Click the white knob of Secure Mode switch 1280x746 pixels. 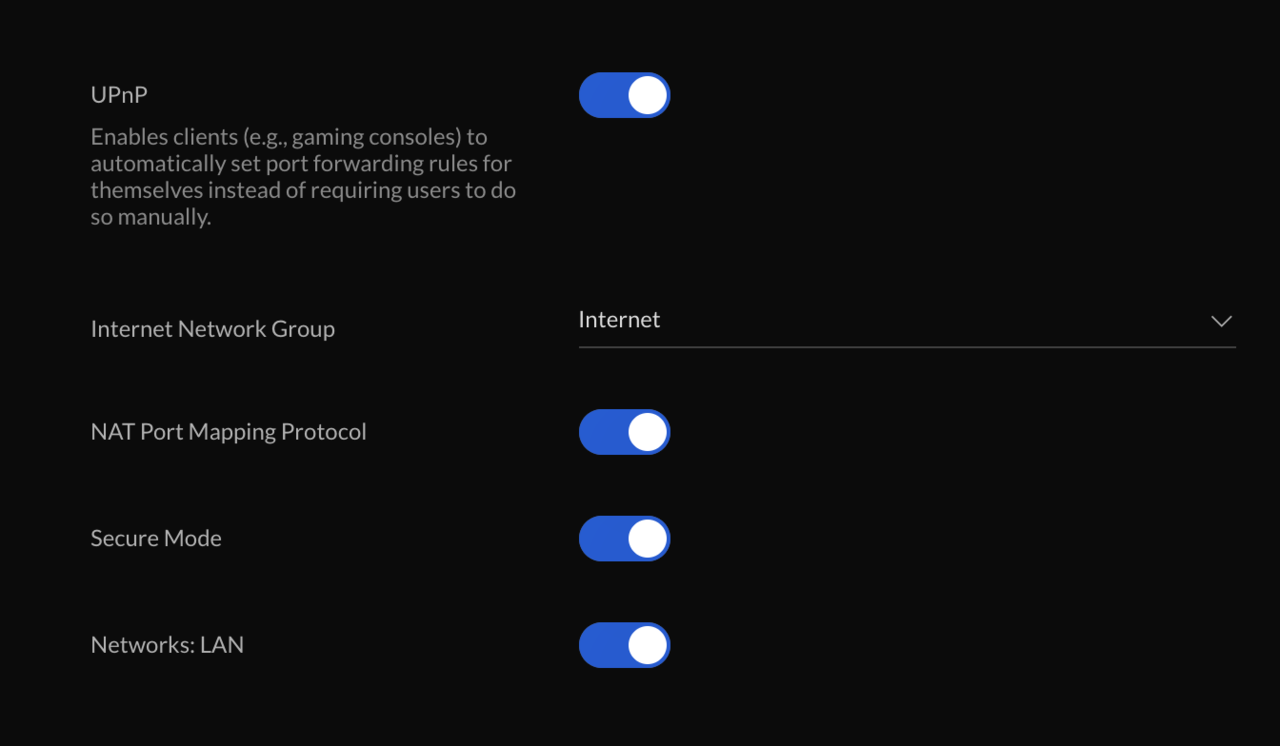coord(647,538)
